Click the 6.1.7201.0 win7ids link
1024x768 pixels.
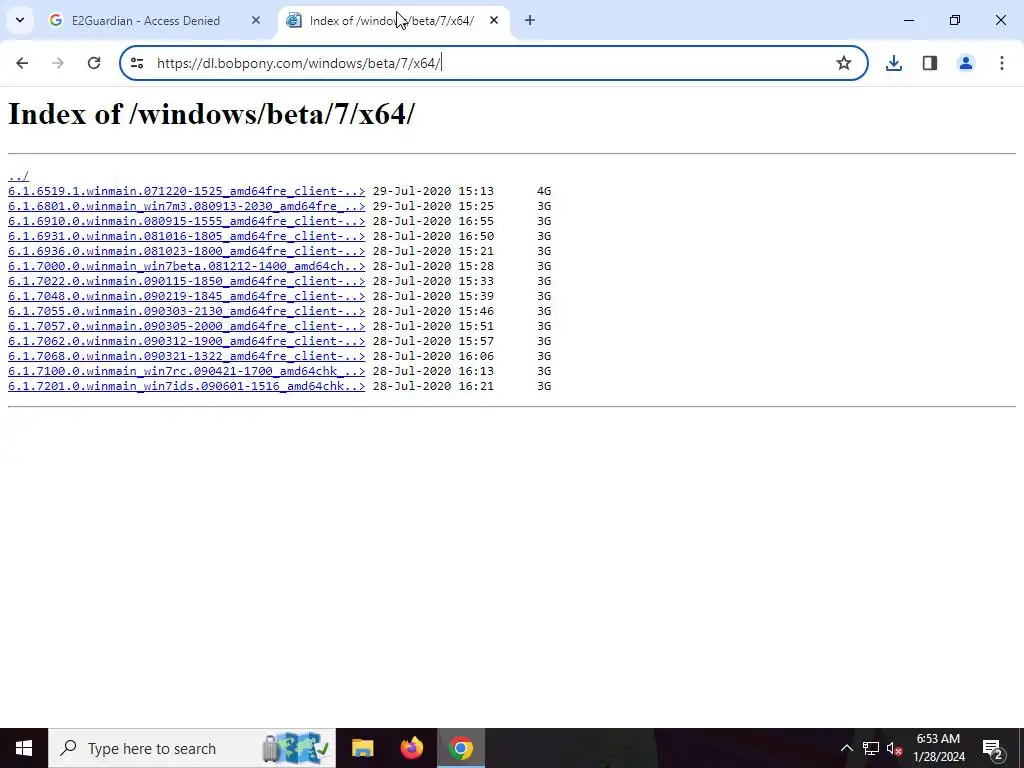[x=187, y=387]
